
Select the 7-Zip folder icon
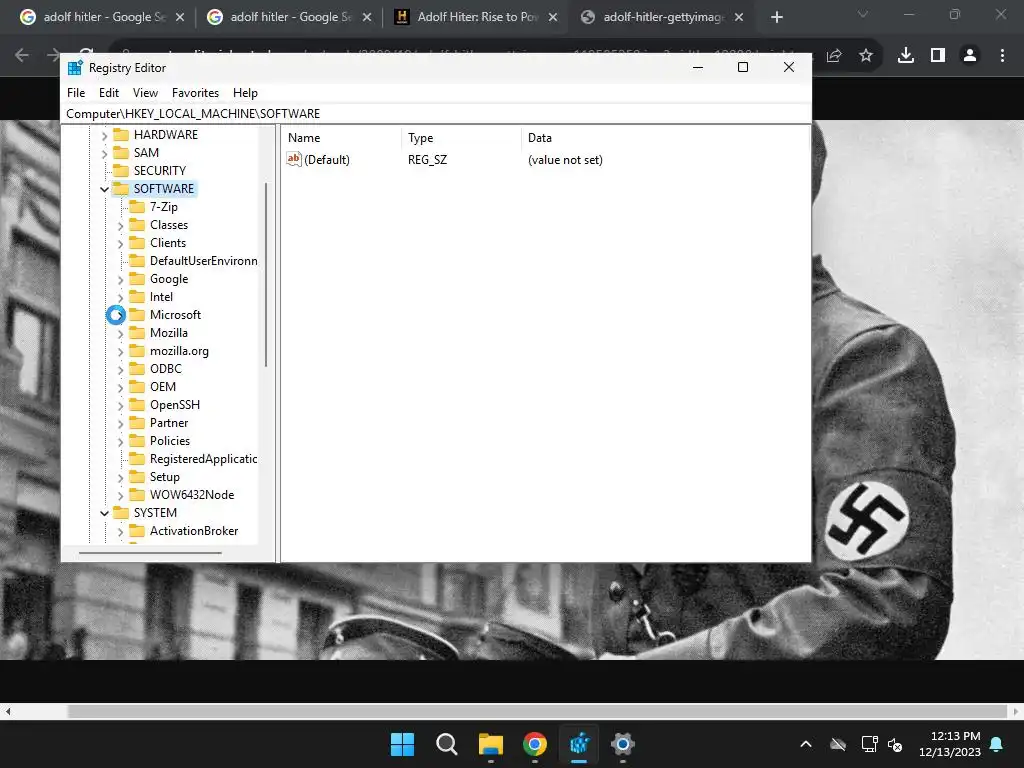point(137,206)
